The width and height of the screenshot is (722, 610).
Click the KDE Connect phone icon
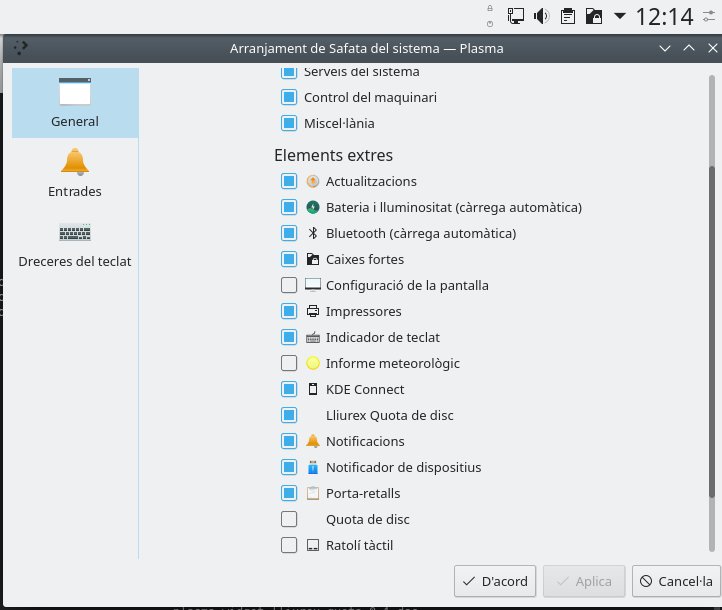tap(313, 389)
